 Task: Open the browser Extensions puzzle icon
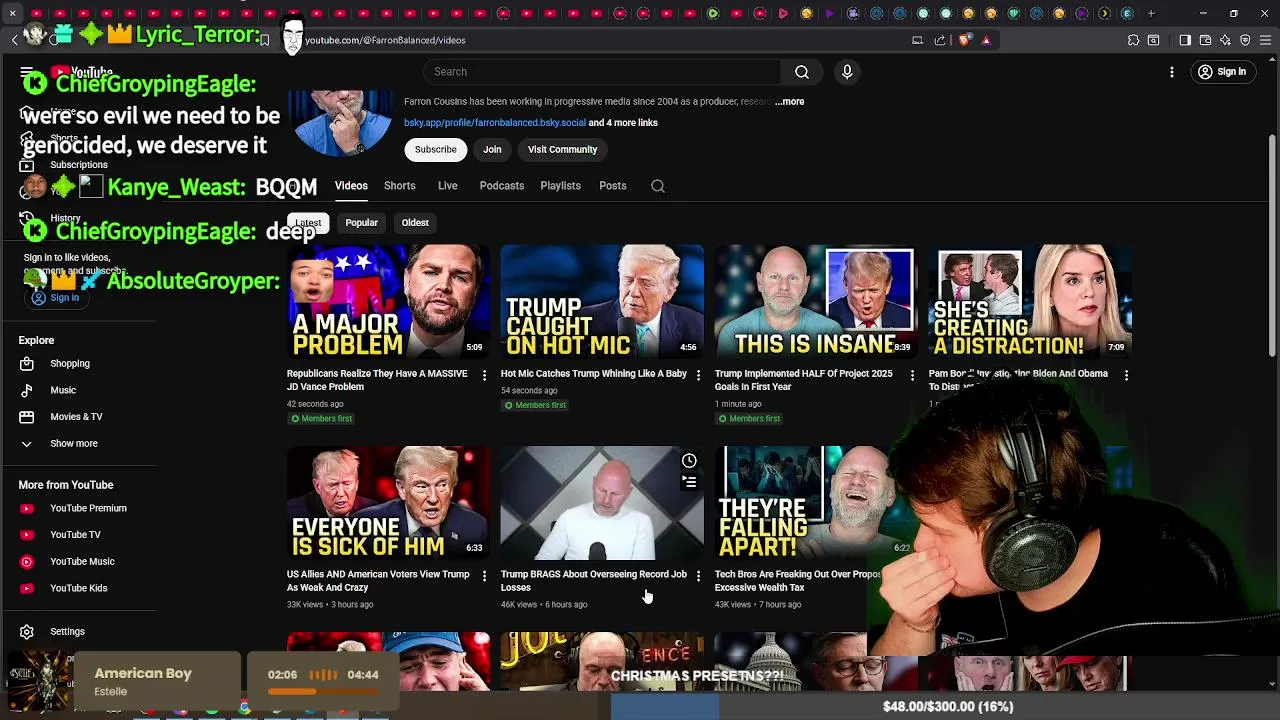[x=1133, y=40]
